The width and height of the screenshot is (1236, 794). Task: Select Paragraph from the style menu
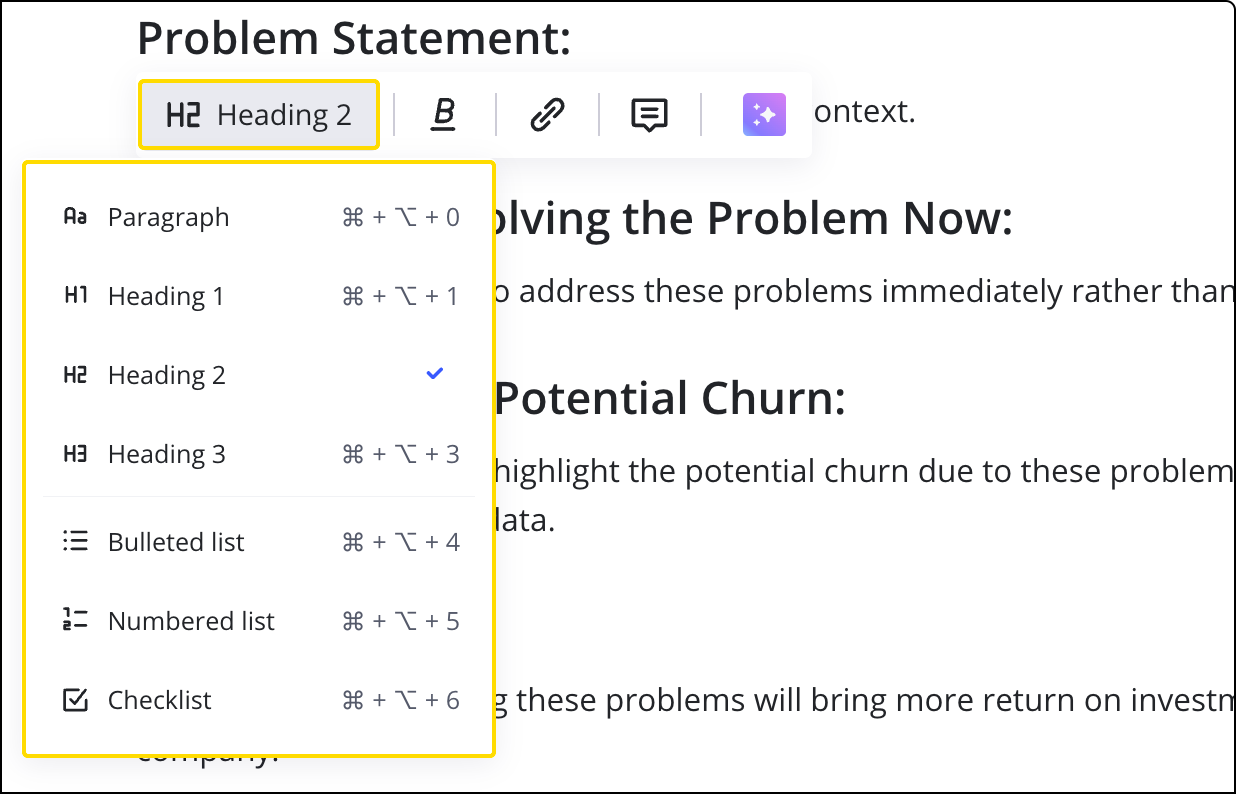pos(169,217)
